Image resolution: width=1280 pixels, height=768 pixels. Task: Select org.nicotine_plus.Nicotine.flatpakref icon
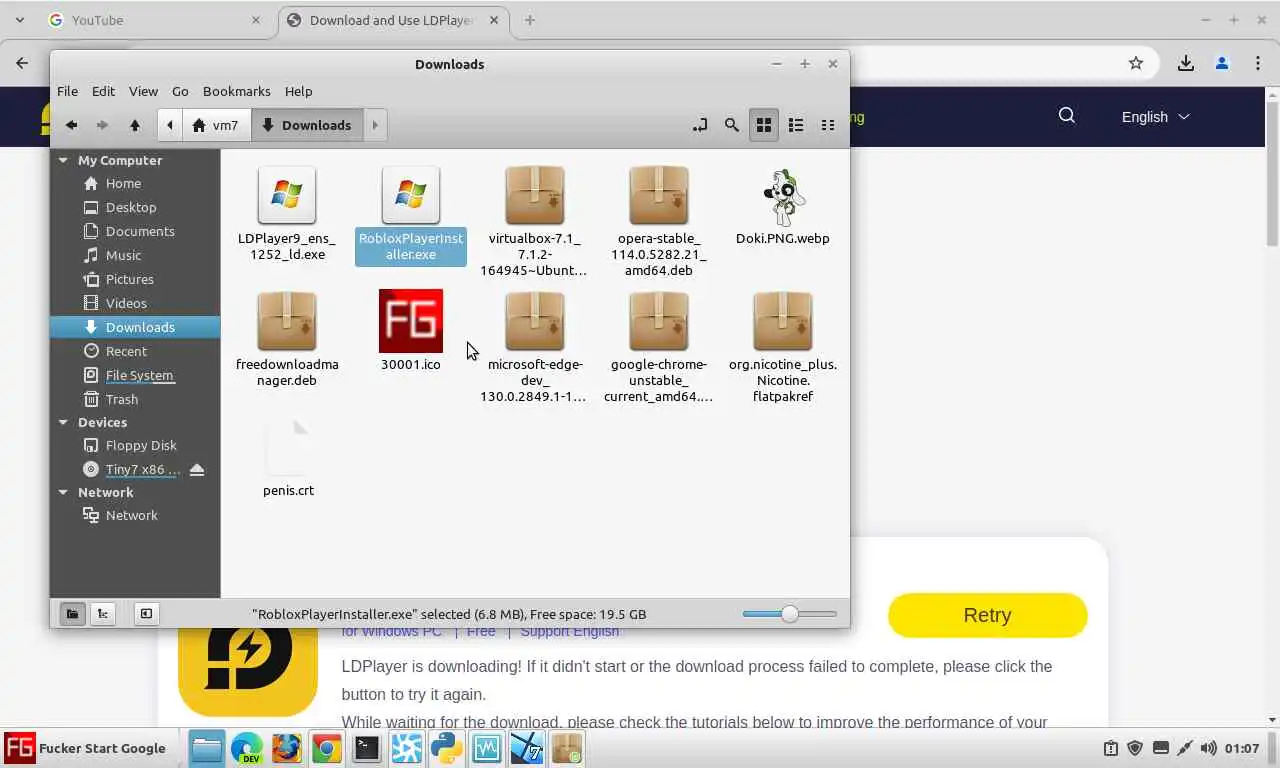[x=783, y=321]
